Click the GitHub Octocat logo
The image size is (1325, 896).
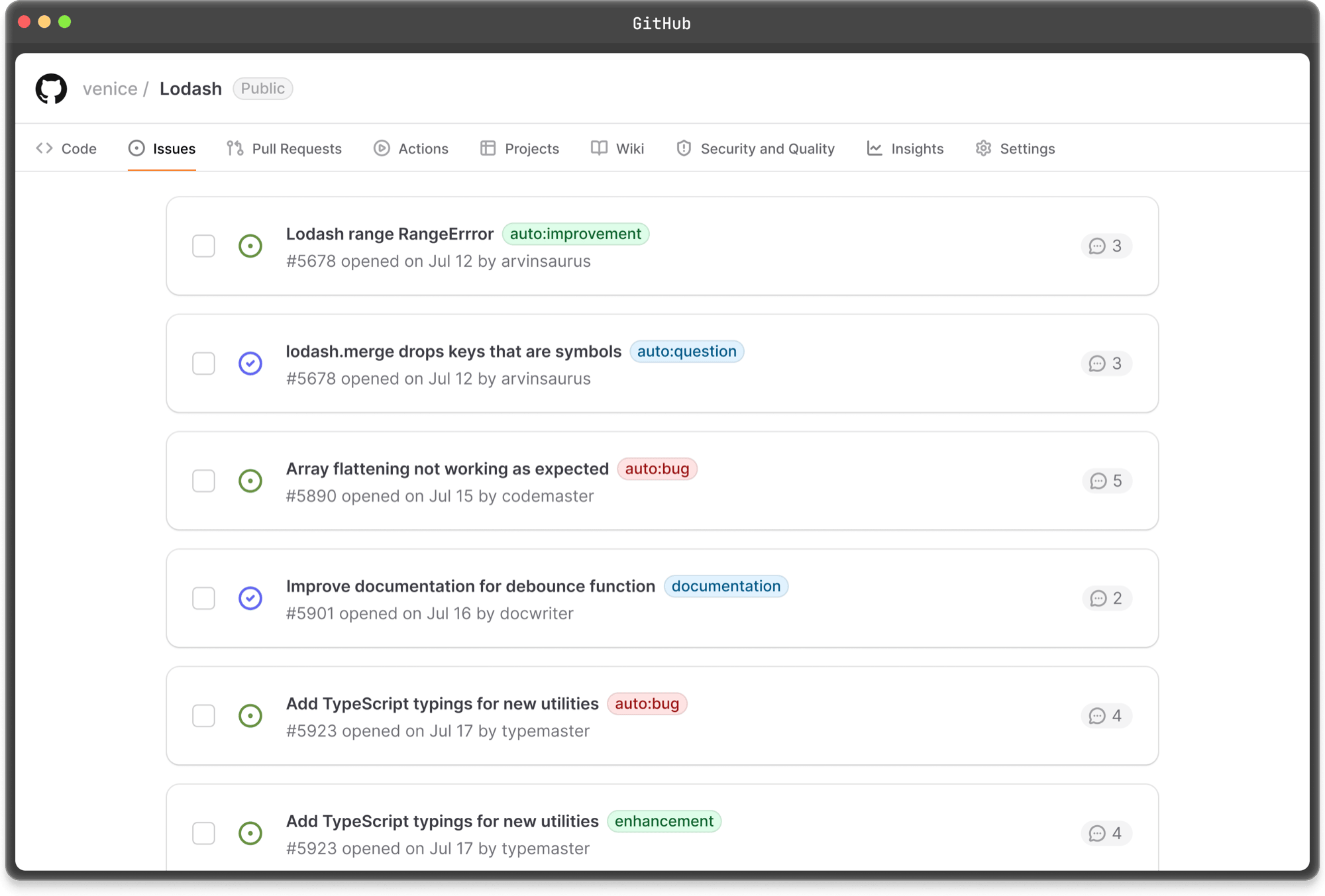point(51,89)
